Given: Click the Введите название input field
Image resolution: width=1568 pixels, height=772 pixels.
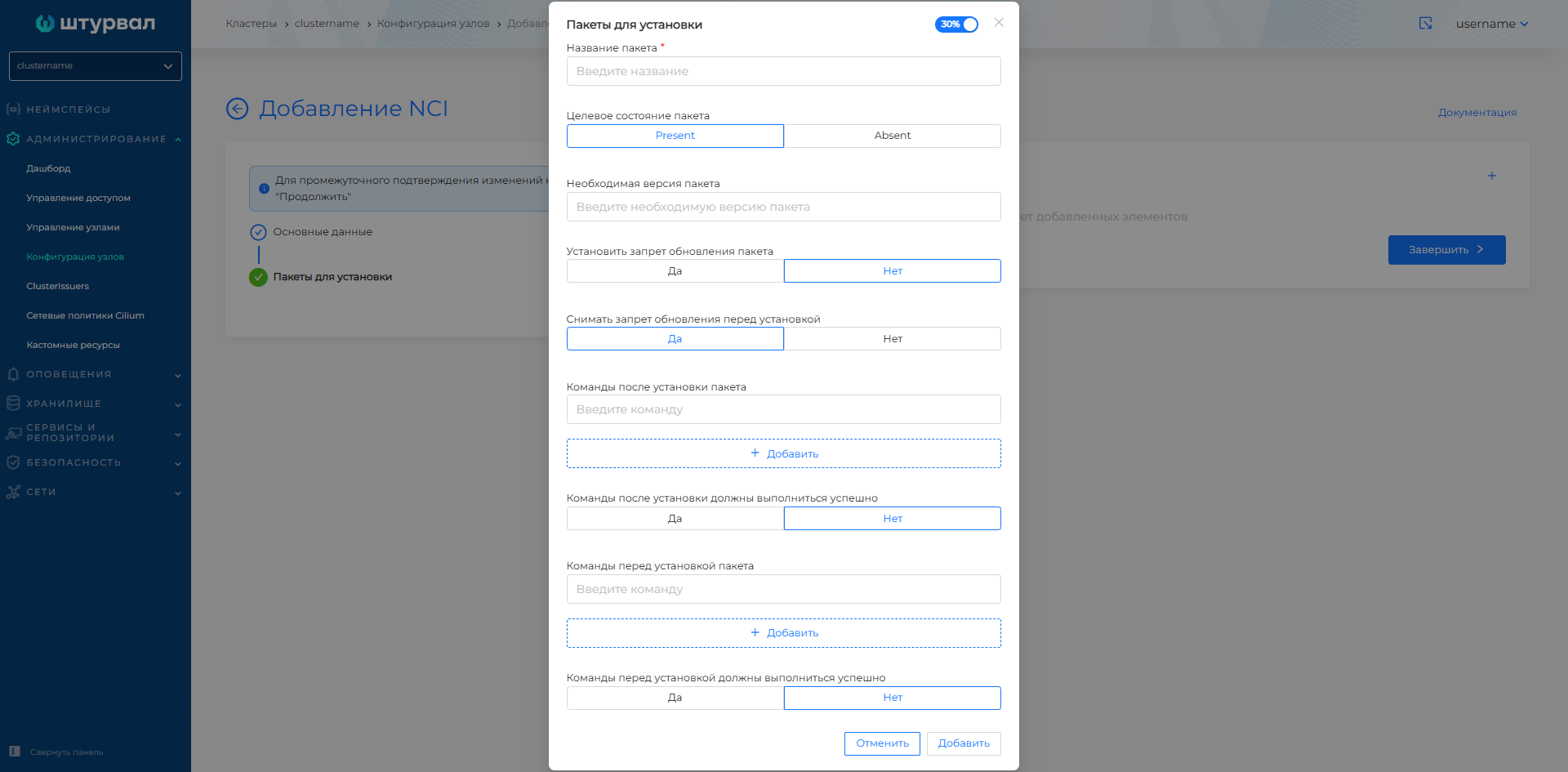Looking at the screenshot, I should [783, 71].
